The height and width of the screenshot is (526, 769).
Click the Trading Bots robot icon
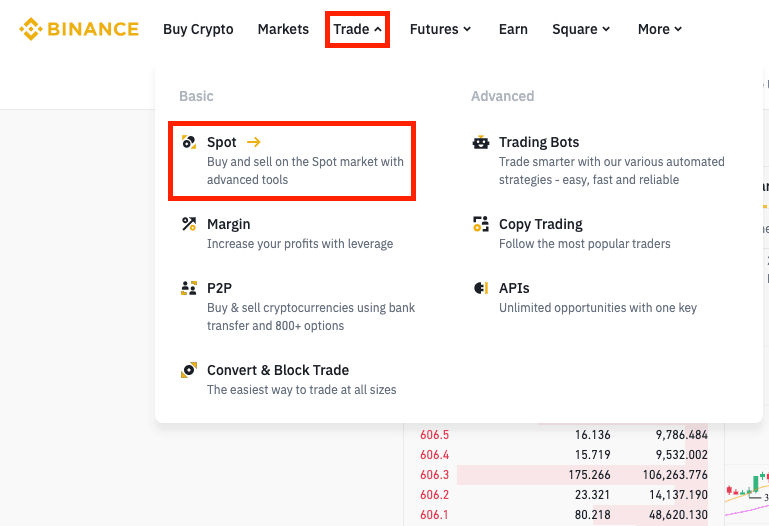tap(481, 143)
